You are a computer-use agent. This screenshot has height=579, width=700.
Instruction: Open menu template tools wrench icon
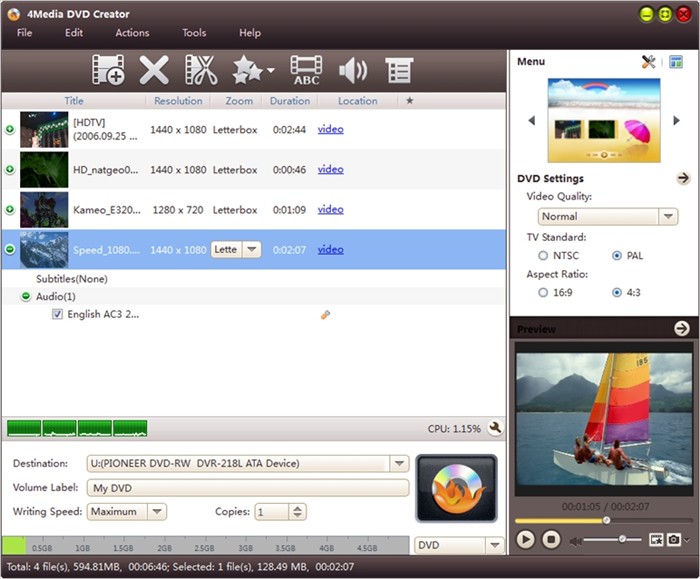pyautogui.click(x=648, y=62)
